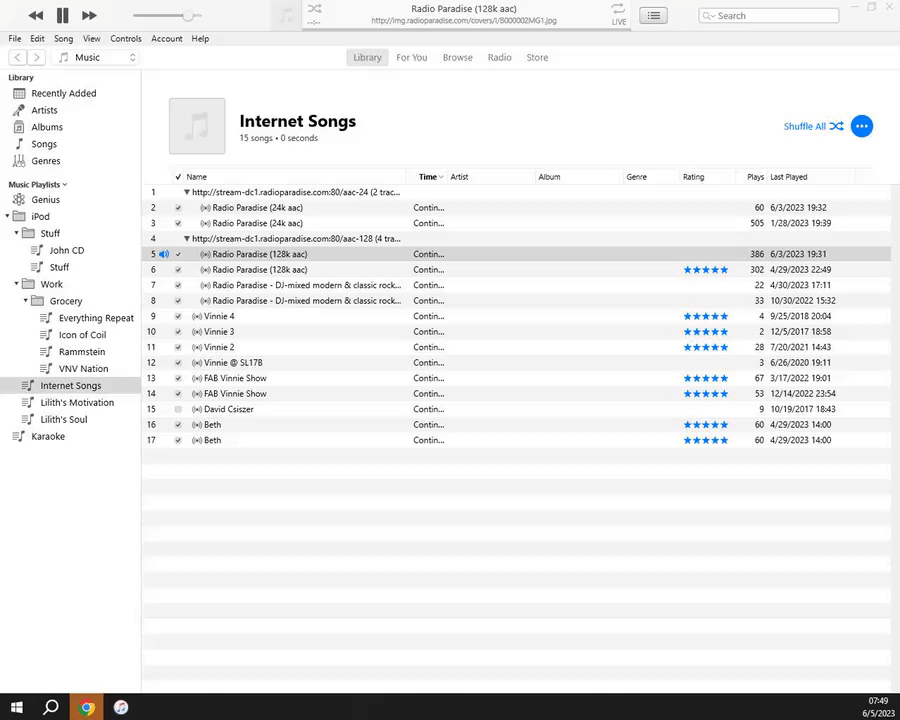The height and width of the screenshot is (720, 900).
Task: Collapse the aac-24 stream group triangle
Action: pos(187,192)
